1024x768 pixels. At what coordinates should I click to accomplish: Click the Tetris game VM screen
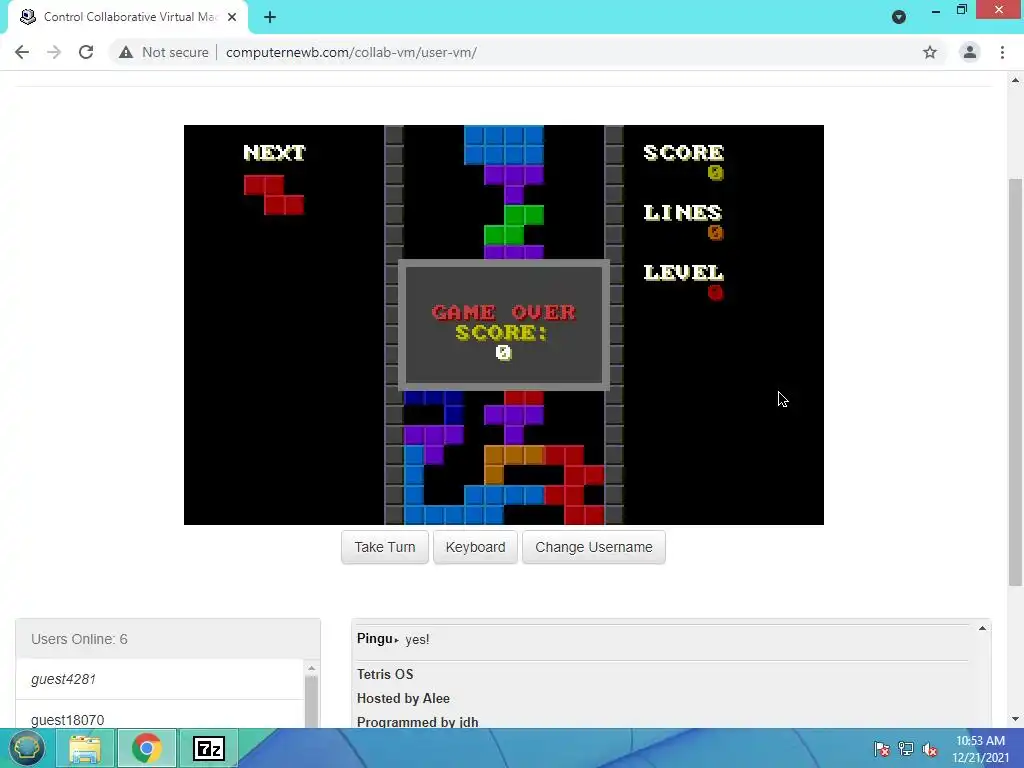point(504,325)
